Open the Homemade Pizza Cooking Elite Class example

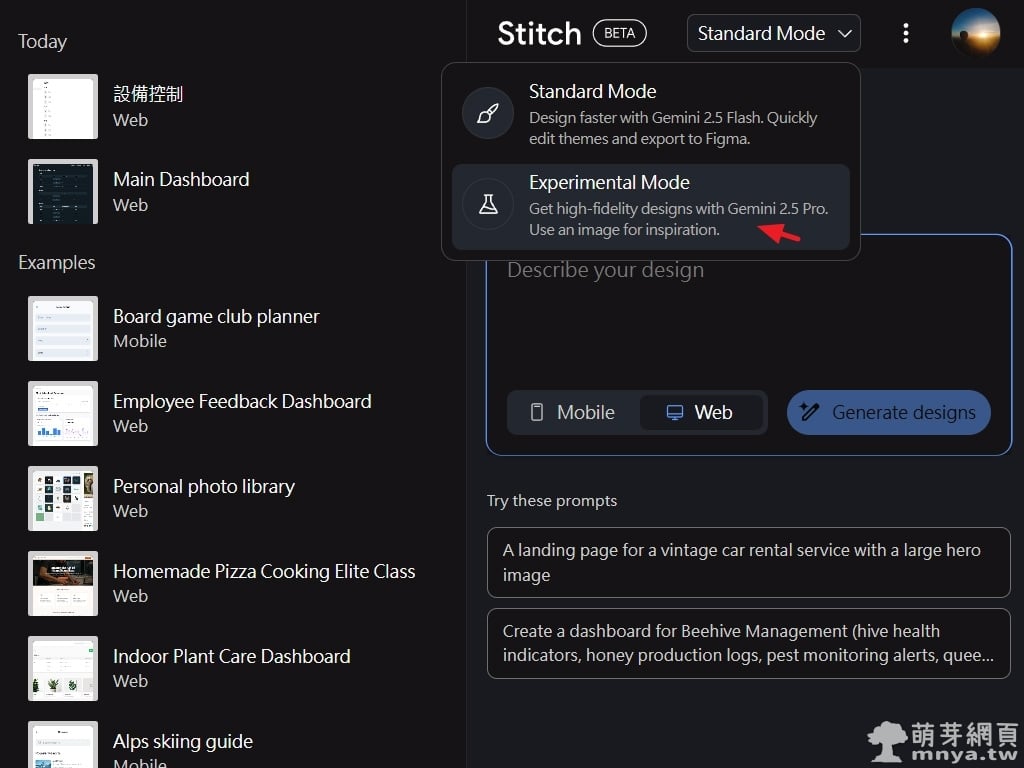[x=263, y=582]
